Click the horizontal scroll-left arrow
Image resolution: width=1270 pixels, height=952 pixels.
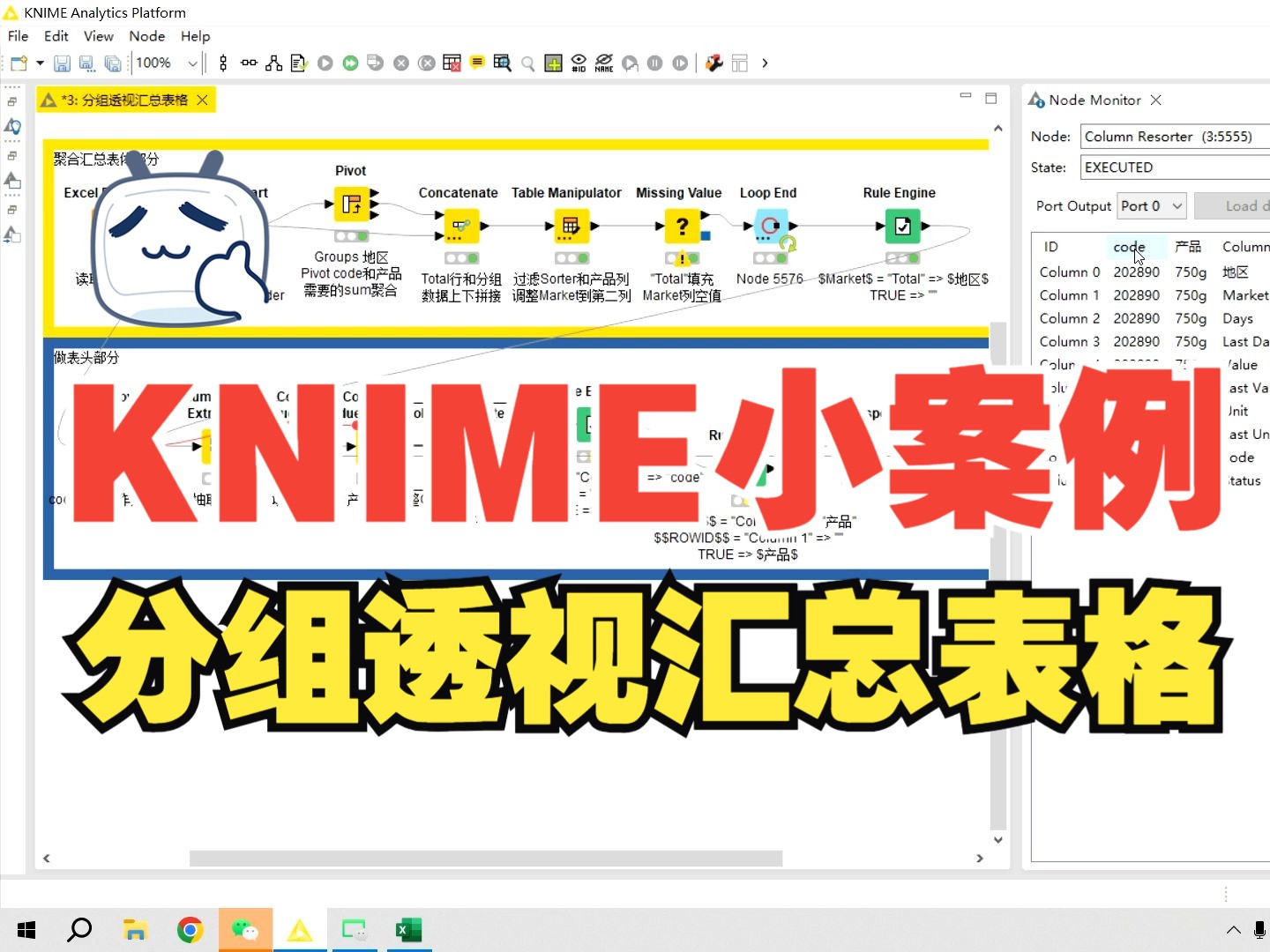[47, 859]
